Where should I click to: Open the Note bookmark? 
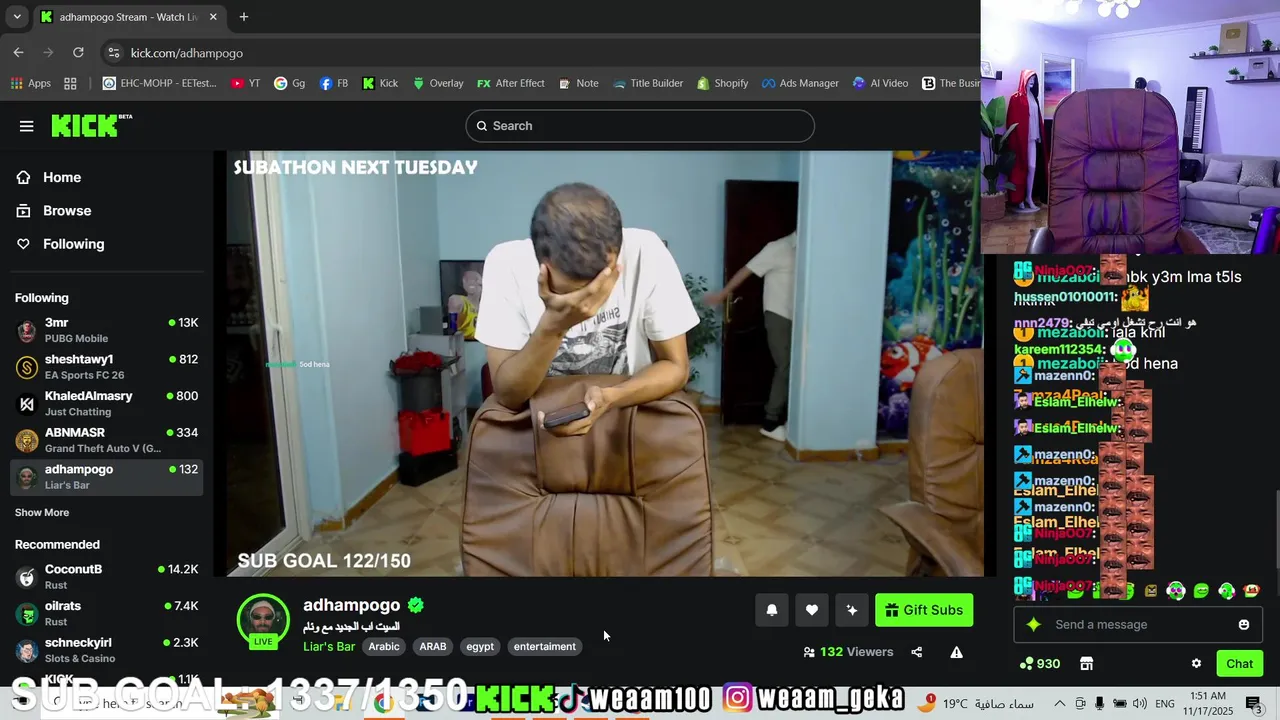[x=579, y=83]
